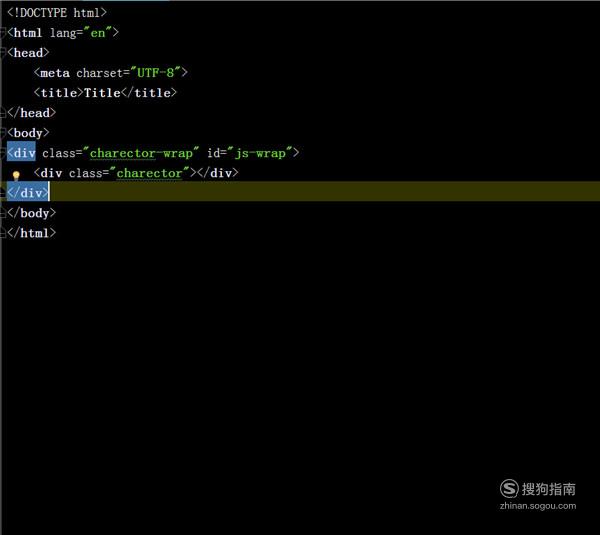Click the opening <body> tag
Image resolution: width=600 pixels, height=535 pixels.
[x=28, y=133]
